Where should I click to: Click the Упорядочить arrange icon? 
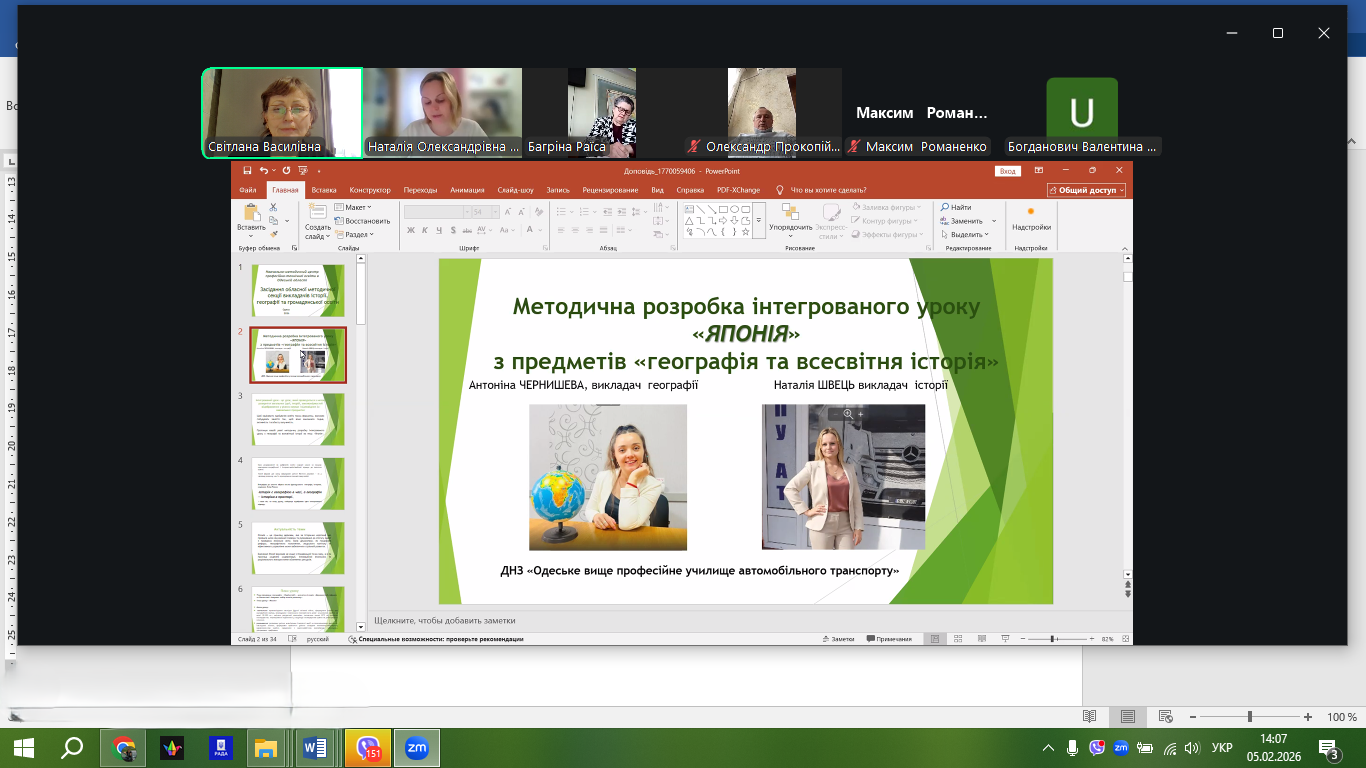790,212
